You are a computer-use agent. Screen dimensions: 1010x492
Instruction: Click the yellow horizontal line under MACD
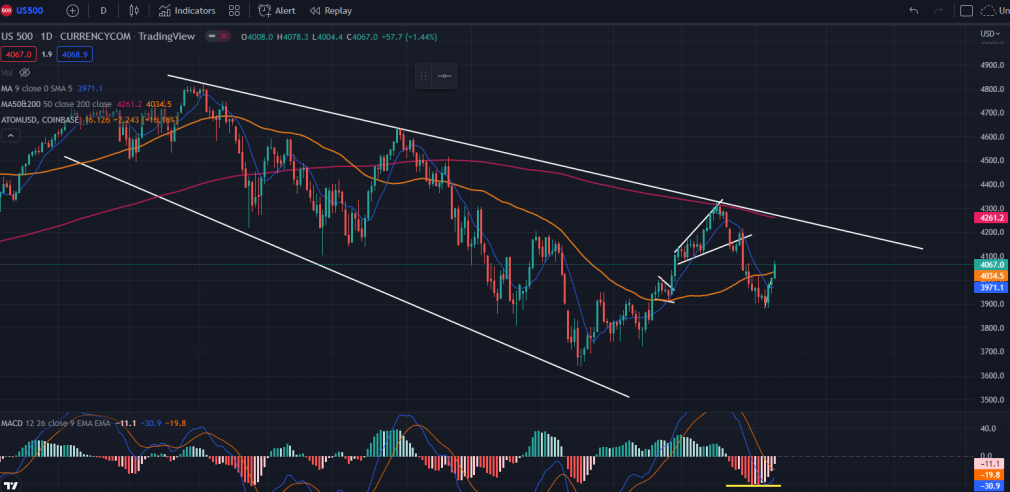coord(753,485)
